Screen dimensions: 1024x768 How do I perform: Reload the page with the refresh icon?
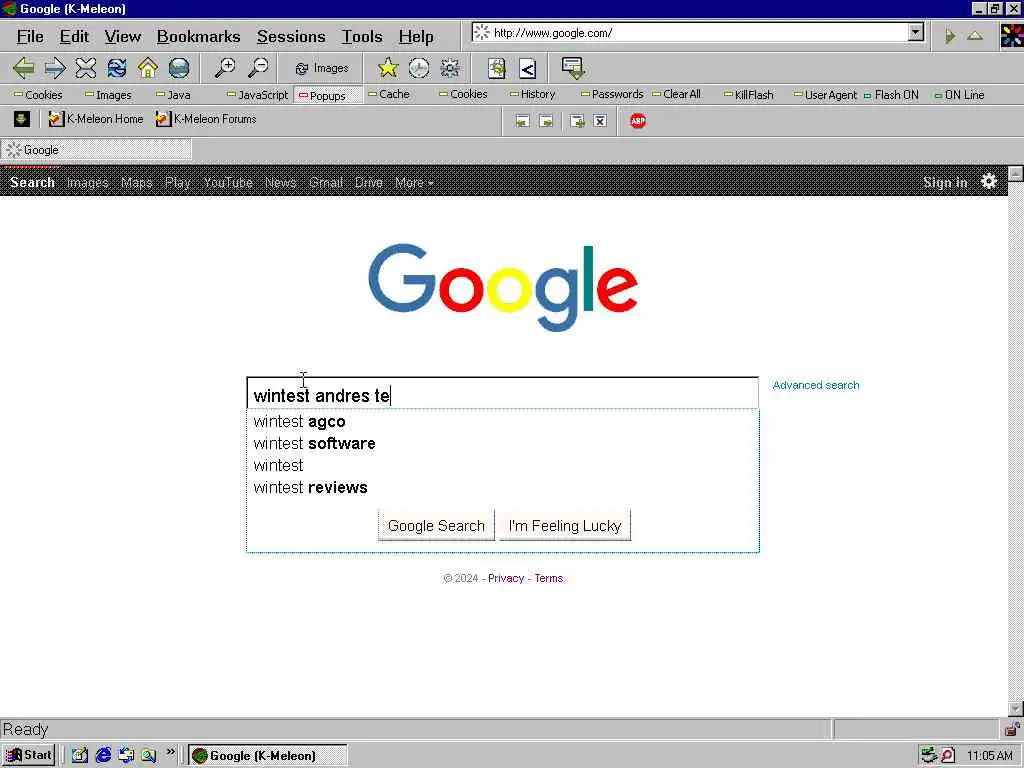coord(117,68)
